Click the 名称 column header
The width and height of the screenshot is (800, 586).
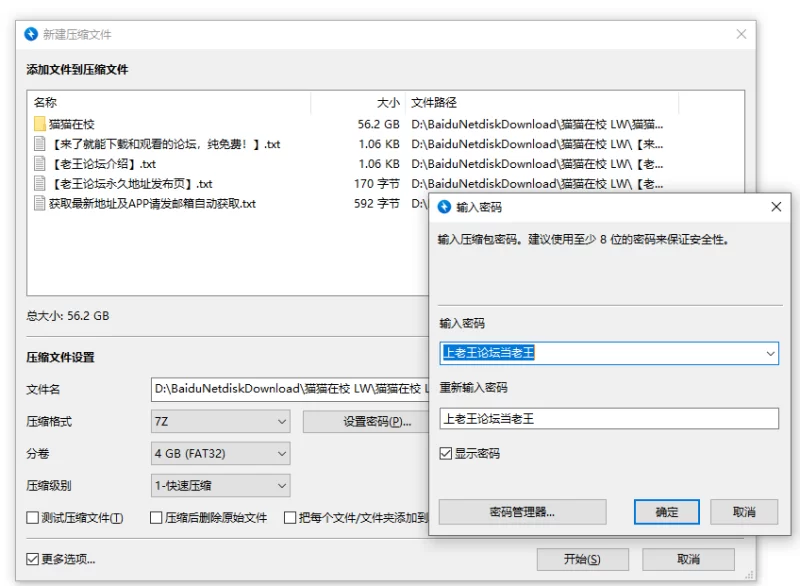[x=46, y=102]
